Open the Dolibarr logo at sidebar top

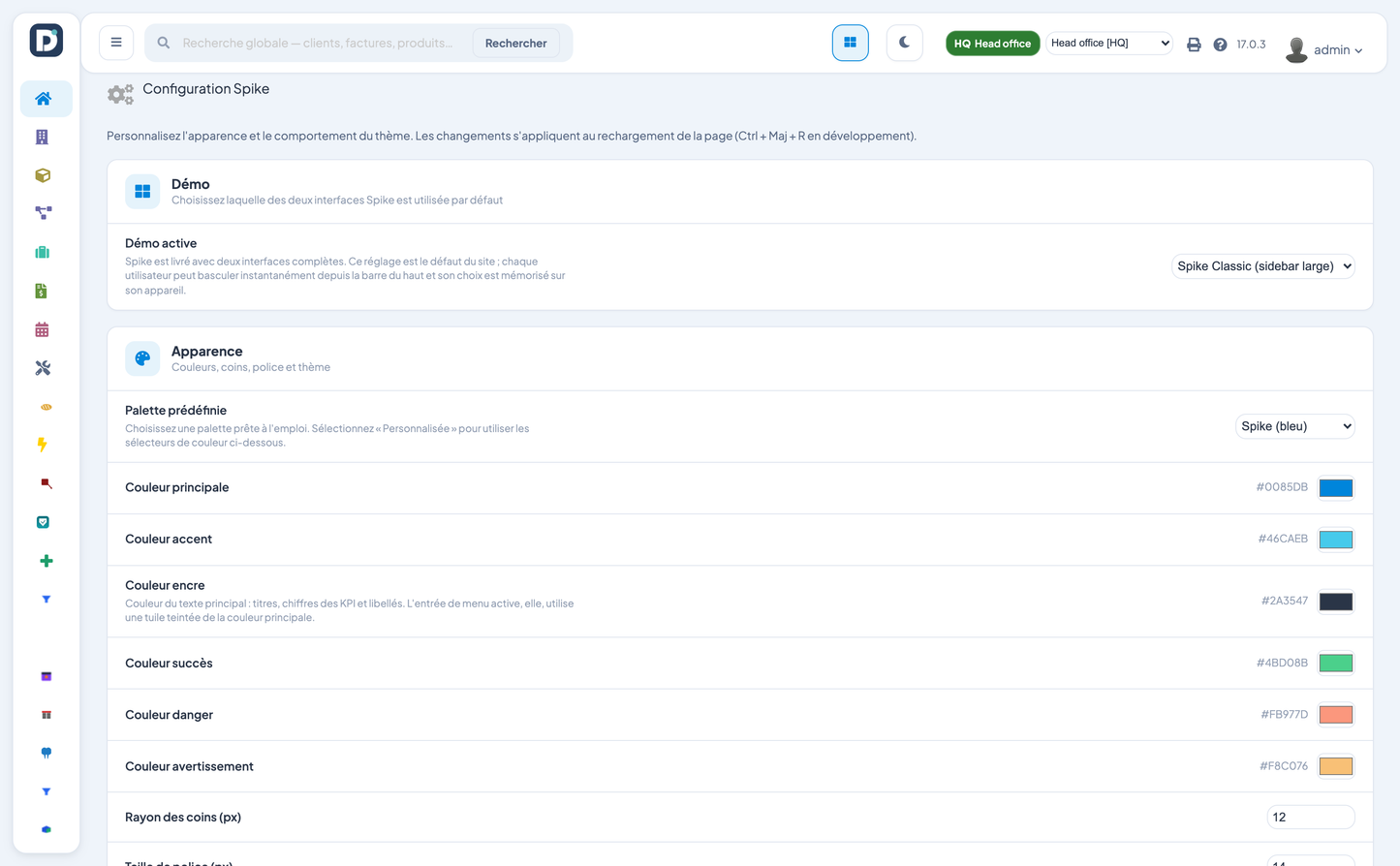tap(46, 41)
